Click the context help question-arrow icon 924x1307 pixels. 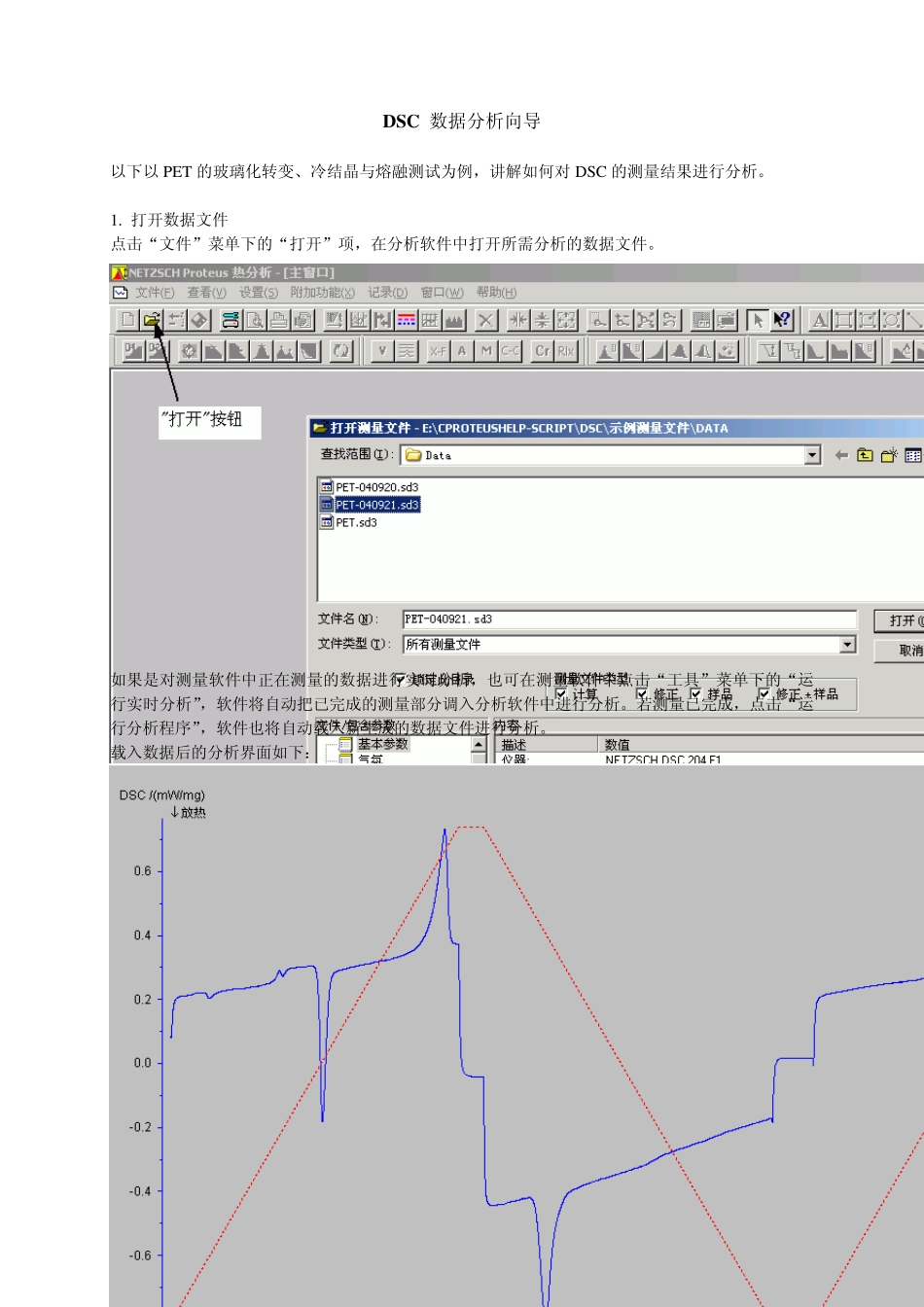(x=782, y=319)
